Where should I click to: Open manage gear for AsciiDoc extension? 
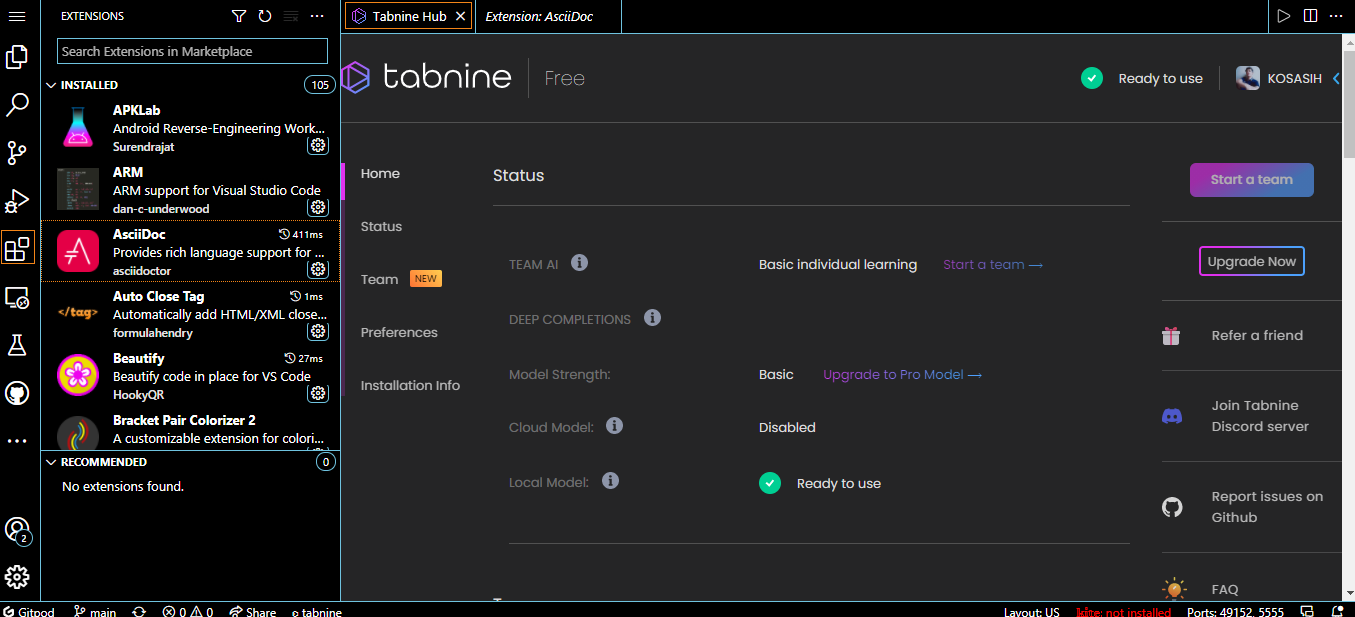point(318,270)
